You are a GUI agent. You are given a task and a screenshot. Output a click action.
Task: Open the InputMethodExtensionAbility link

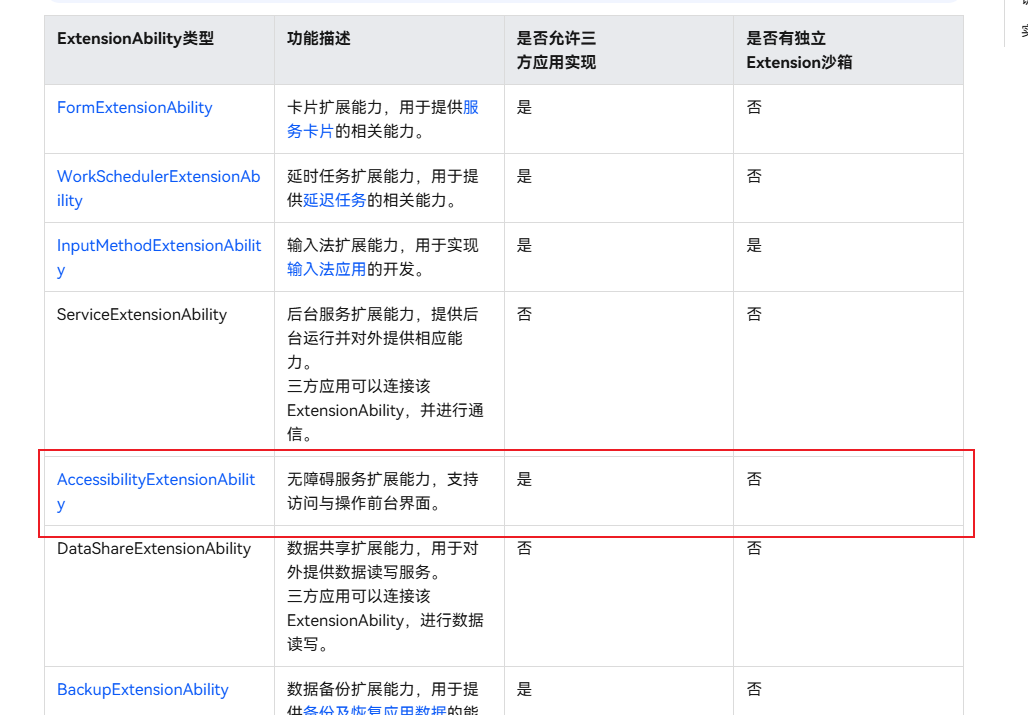(158, 246)
